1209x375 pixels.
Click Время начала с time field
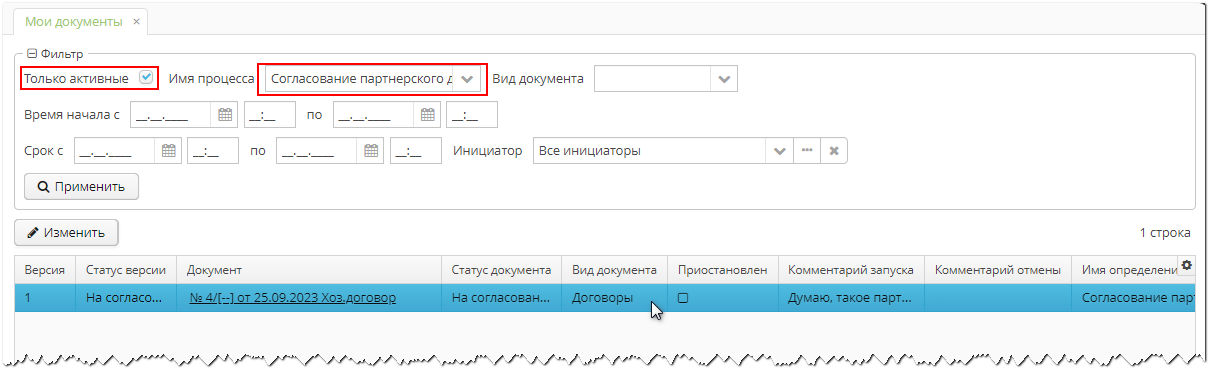(270, 115)
